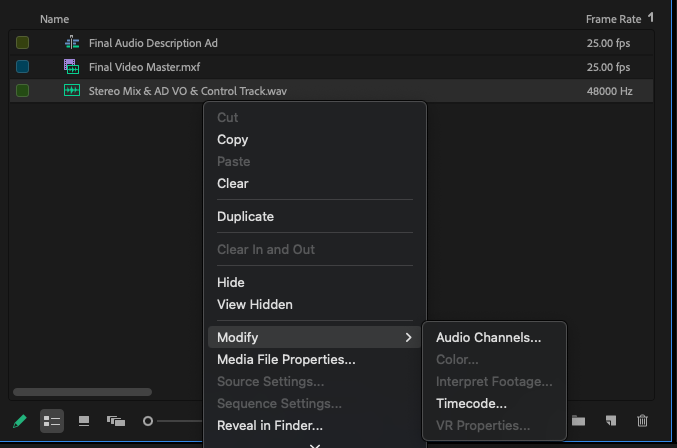Choose Duplicate from the context menu

245,217
